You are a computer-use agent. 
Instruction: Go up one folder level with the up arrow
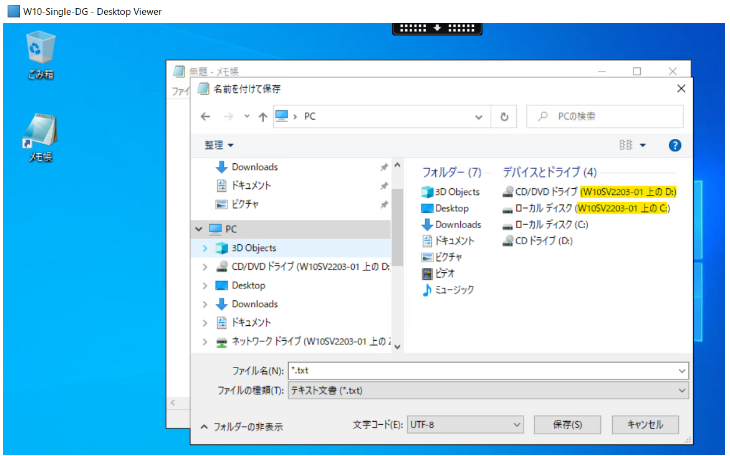(x=263, y=117)
